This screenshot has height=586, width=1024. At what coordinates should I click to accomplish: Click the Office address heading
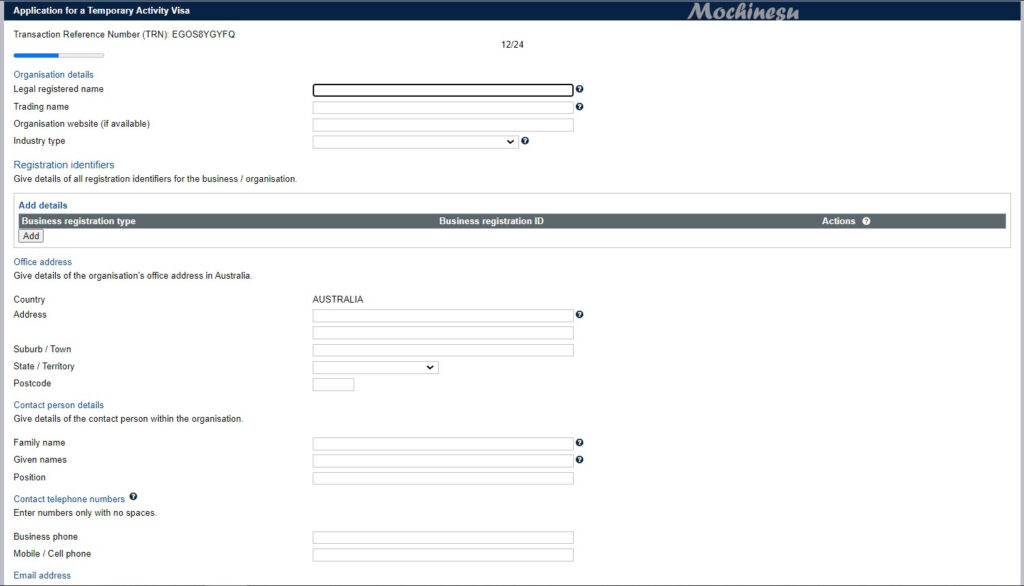(42, 262)
